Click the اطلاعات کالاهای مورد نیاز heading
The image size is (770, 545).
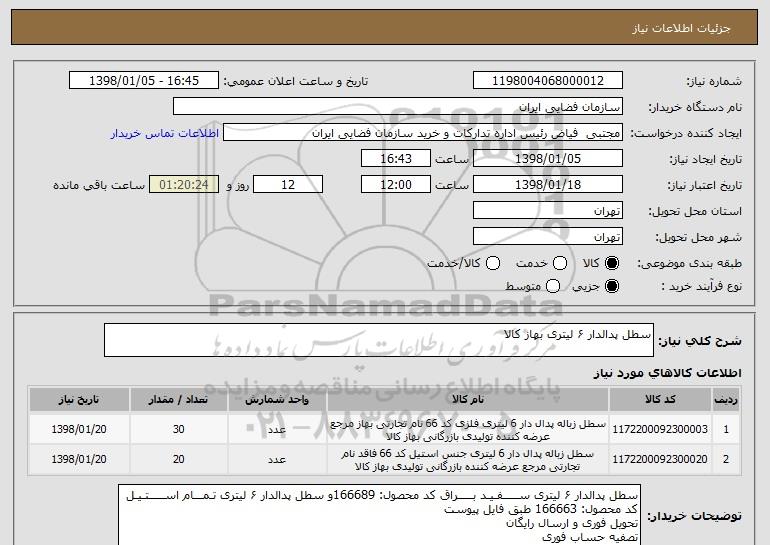click(667, 373)
